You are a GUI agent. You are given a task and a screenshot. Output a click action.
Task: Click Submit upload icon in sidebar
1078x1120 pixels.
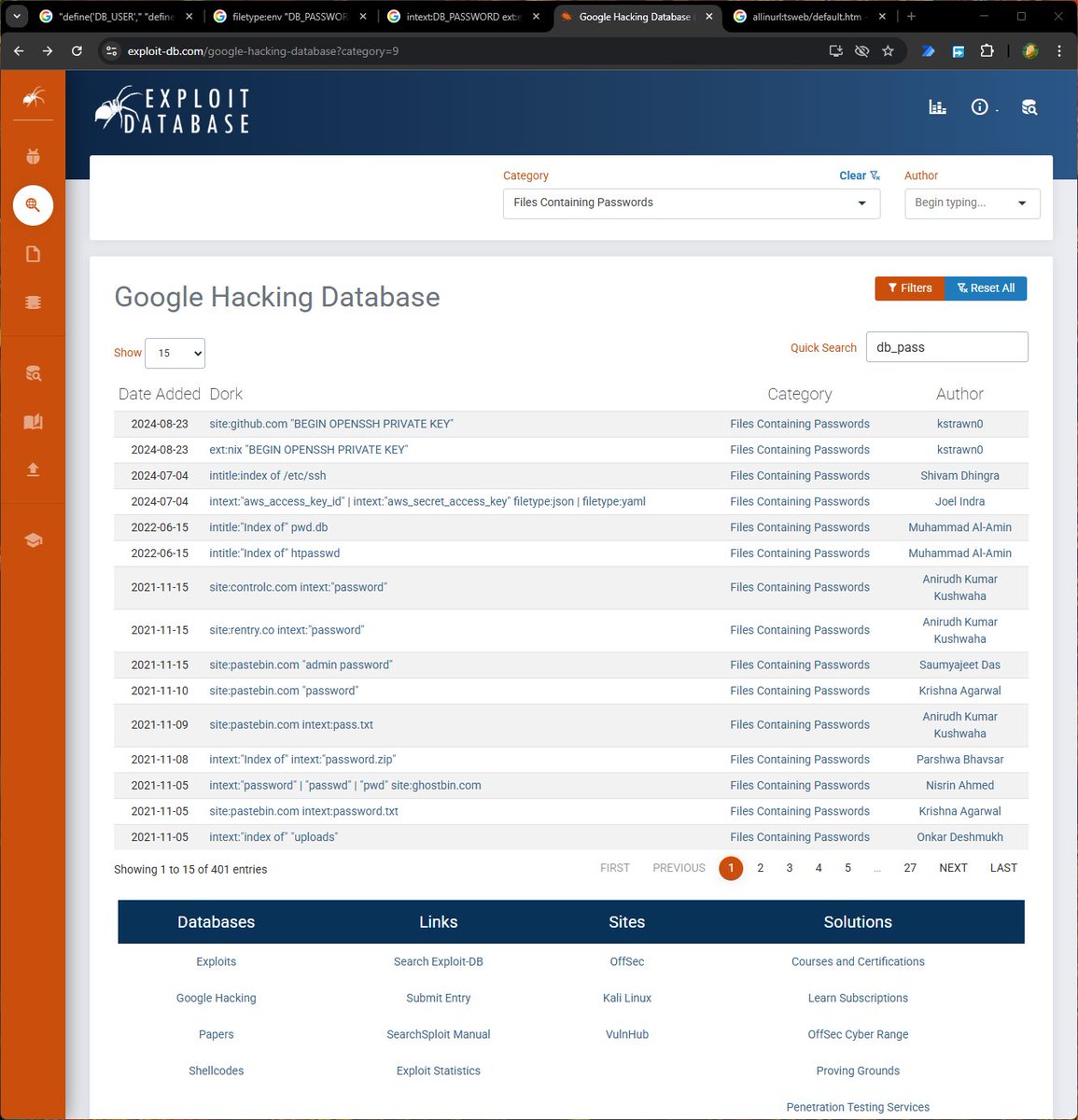point(33,469)
